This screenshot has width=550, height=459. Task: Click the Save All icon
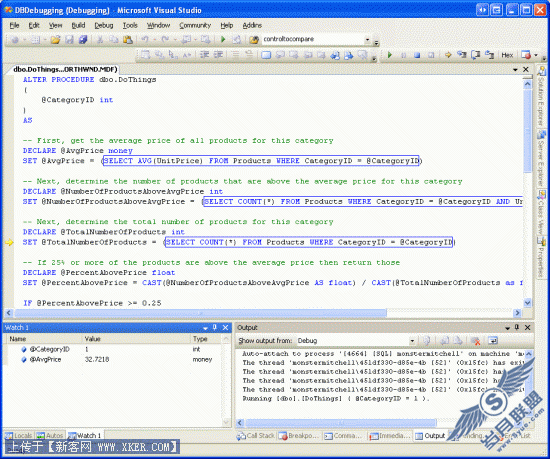tap(83, 40)
